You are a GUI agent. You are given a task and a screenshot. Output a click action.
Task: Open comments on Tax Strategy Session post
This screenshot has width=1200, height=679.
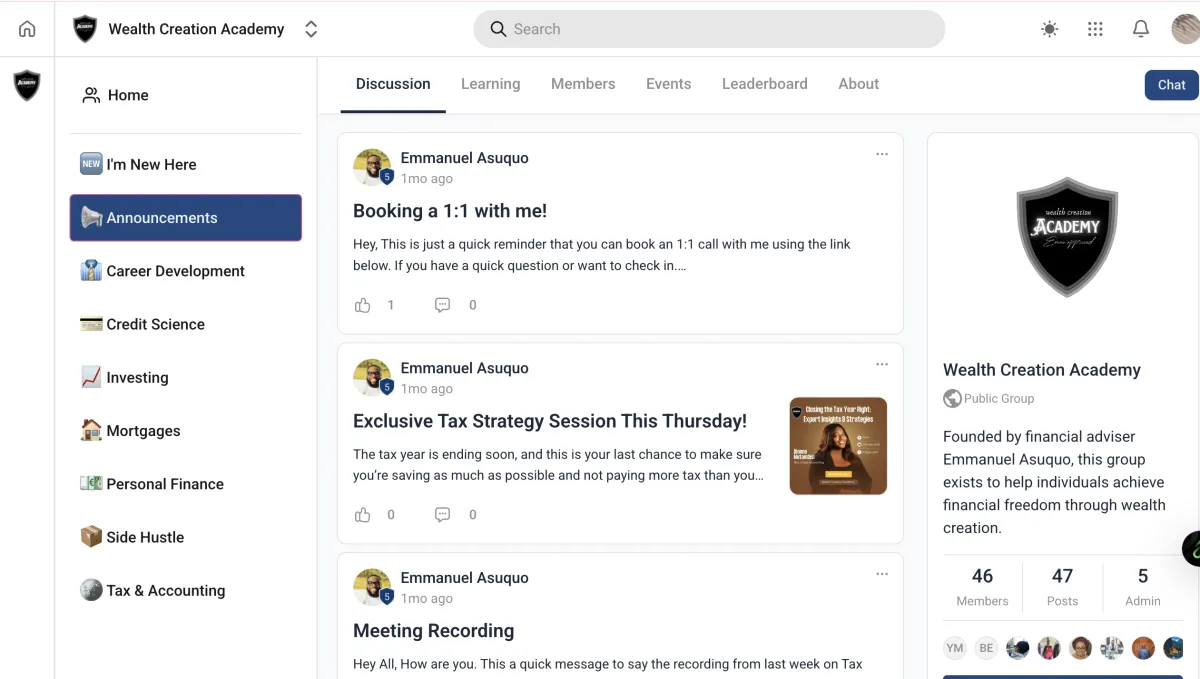pos(443,515)
